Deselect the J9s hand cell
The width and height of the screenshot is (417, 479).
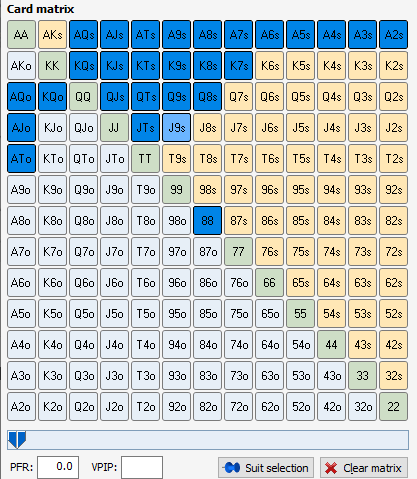click(176, 128)
